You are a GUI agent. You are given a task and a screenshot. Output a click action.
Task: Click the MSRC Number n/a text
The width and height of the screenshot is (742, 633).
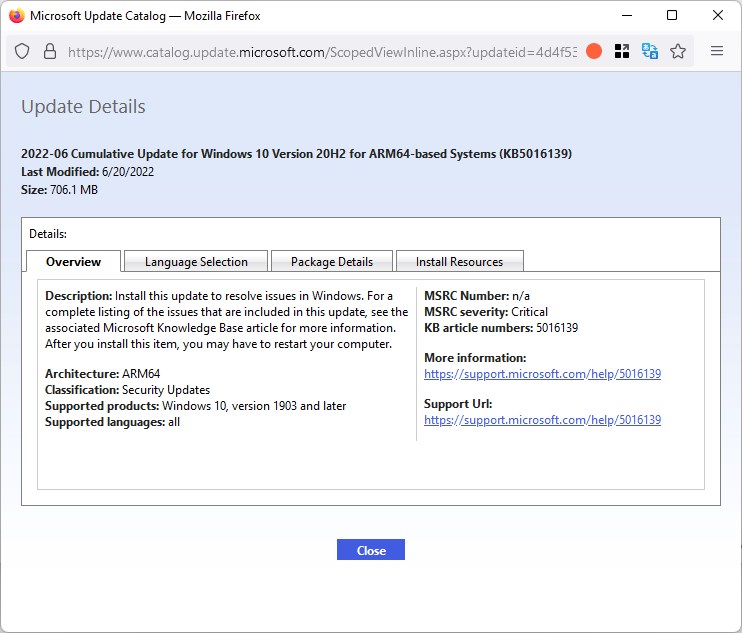pyautogui.click(x=477, y=296)
